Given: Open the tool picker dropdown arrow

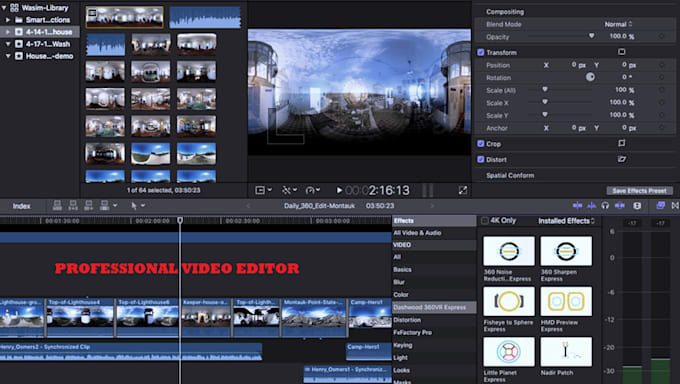Looking at the screenshot, I should (143, 206).
